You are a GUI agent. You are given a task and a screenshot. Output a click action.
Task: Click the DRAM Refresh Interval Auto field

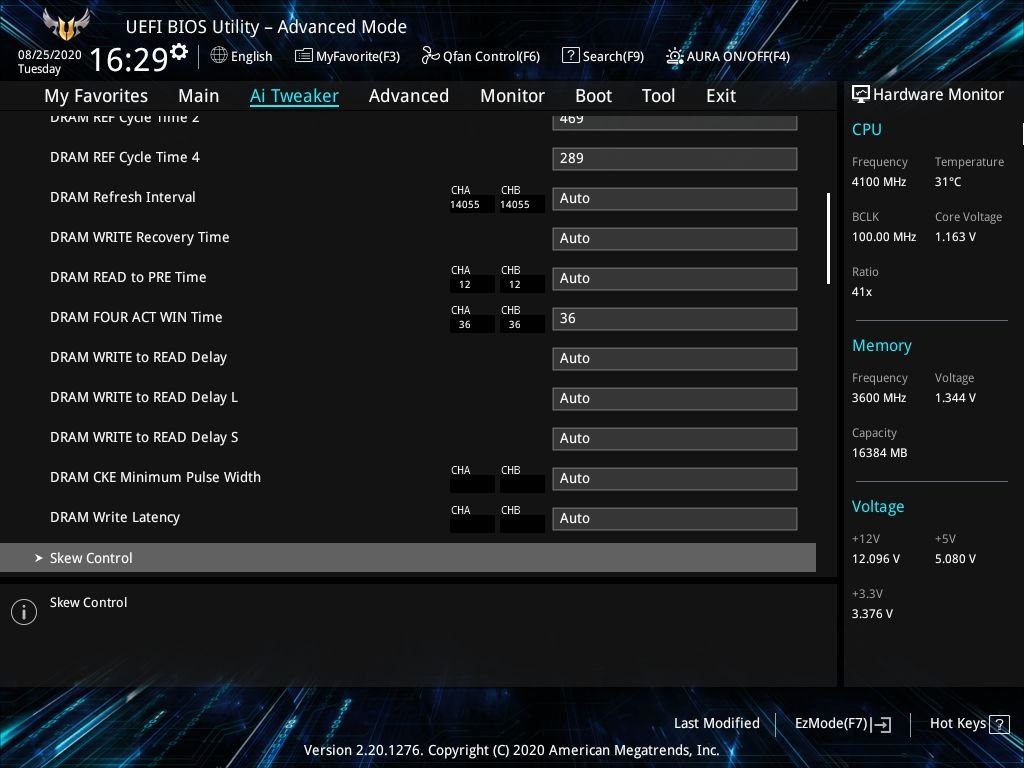675,199
